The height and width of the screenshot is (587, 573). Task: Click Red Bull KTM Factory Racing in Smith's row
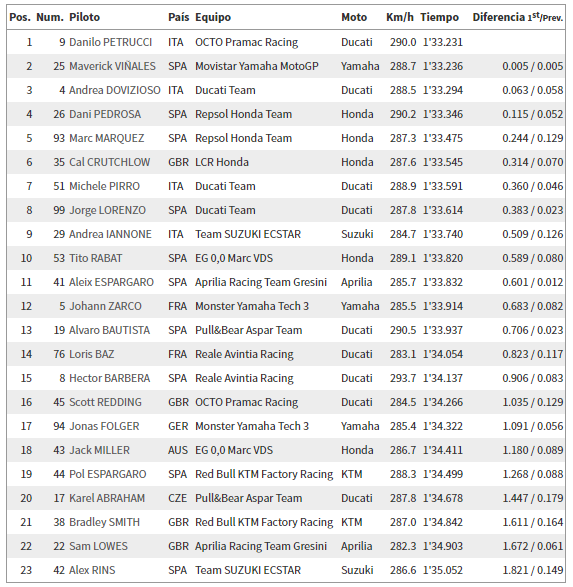264,522
